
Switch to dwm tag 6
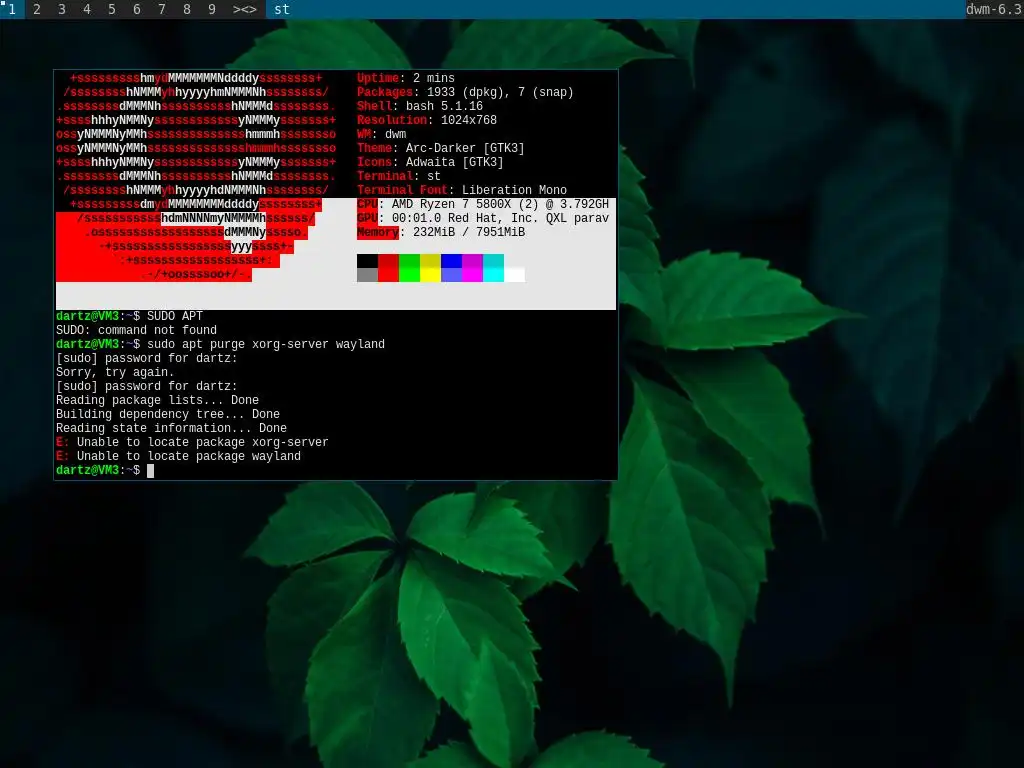click(136, 9)
